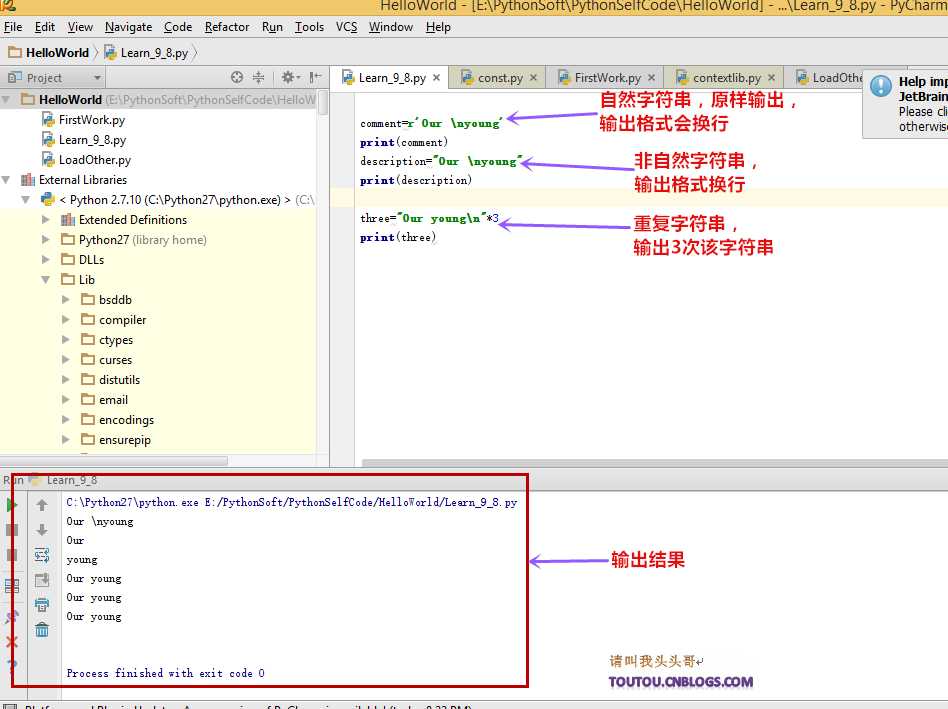Image resolution: width=948 pixels, height=709 pixels.
Task: Stop the running process
Action: click(x=10, y=530)
